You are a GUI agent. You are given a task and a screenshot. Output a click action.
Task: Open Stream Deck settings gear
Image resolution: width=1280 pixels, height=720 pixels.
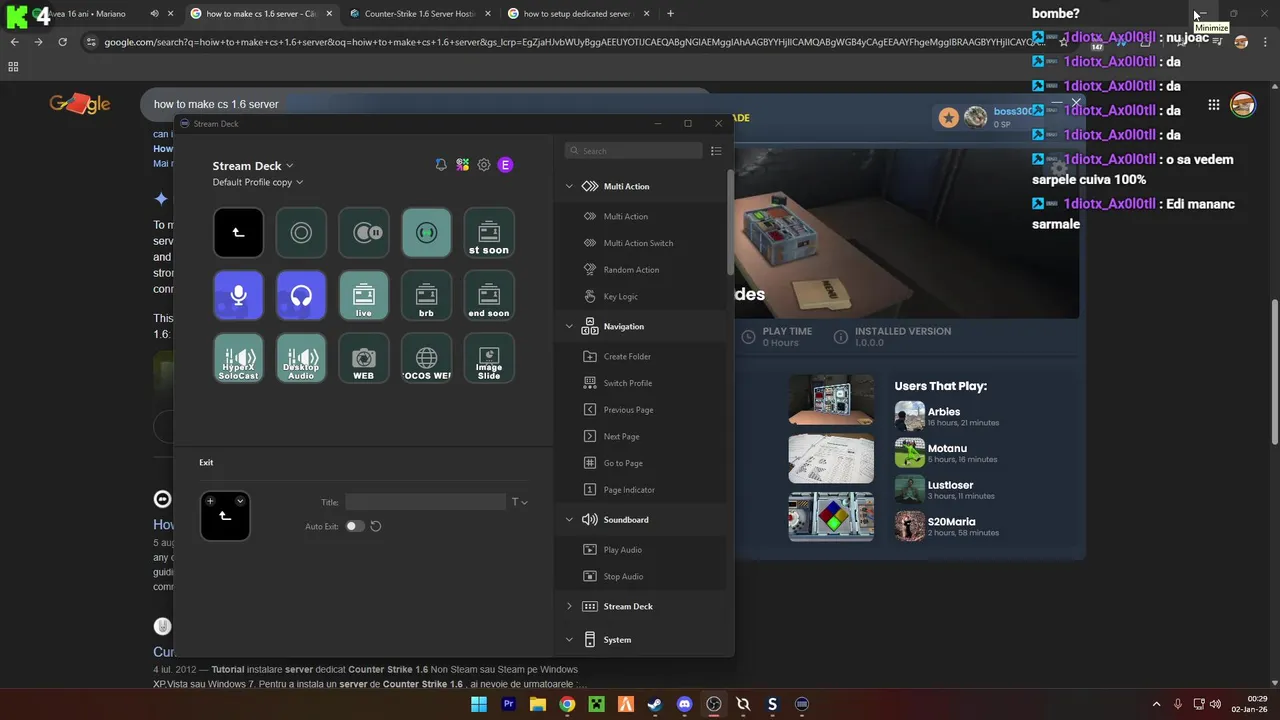(484, 165)
